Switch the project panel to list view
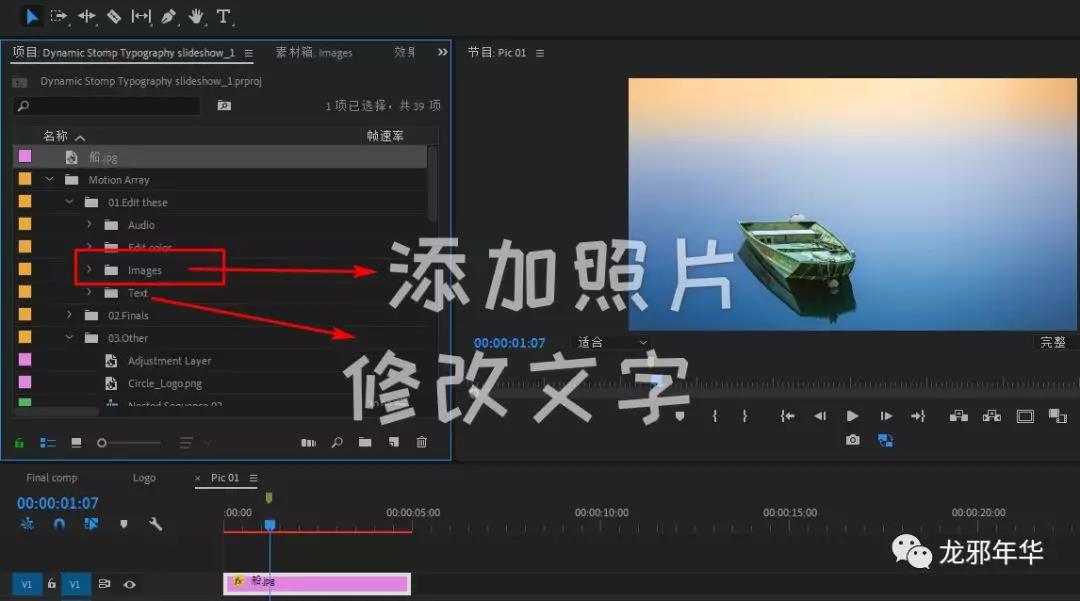The height and width of the screenshot is (601, 1080). (48, 443)
